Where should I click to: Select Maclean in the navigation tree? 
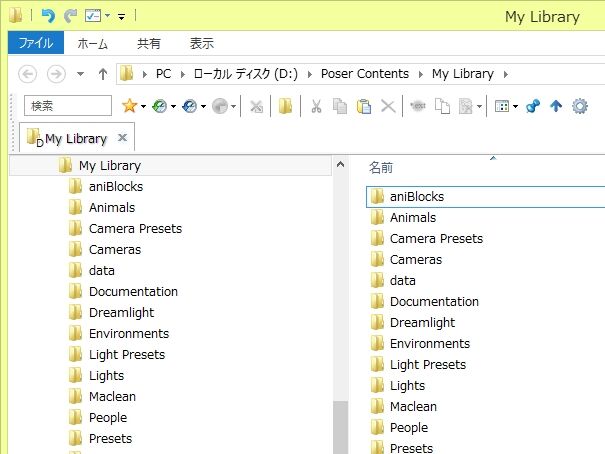pos(112,397)
